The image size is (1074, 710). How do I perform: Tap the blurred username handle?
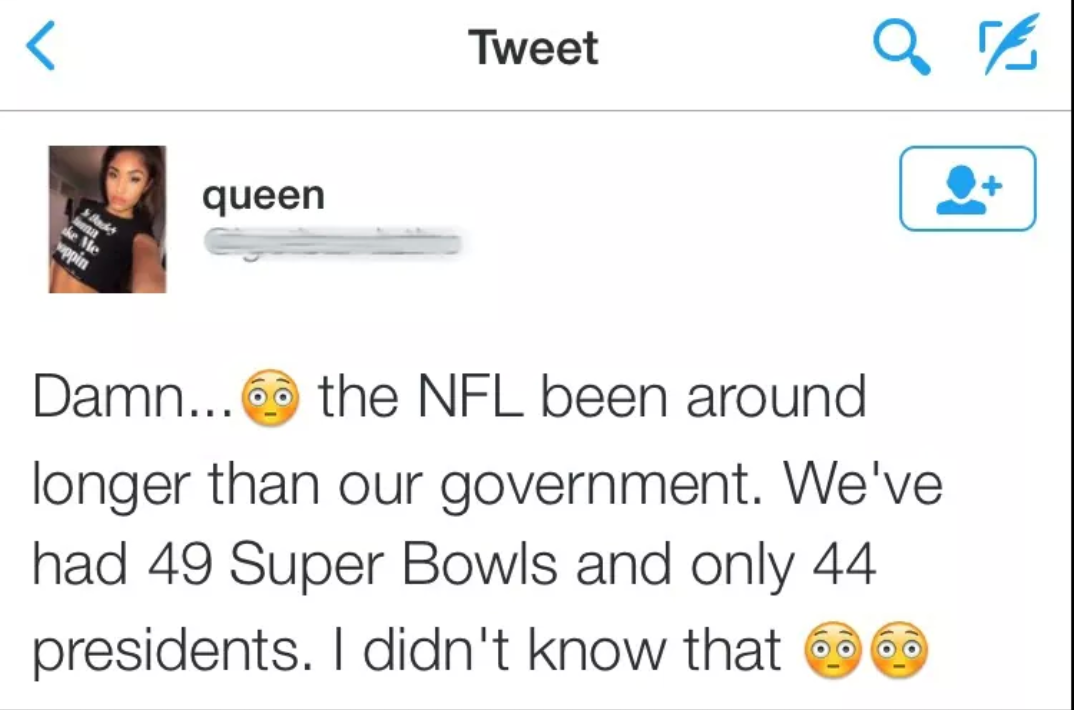point(332,241)
